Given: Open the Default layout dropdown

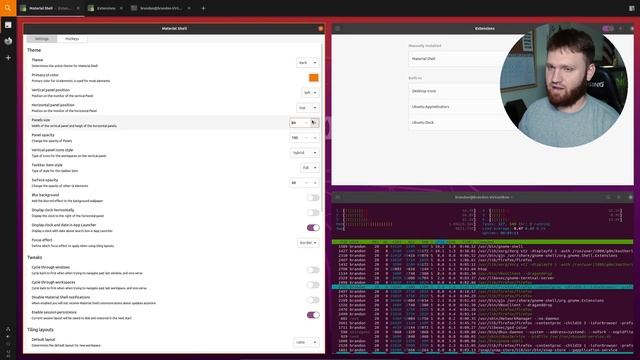Looking at the screenshot, I should pyautogui.click(x=306, y=342).
